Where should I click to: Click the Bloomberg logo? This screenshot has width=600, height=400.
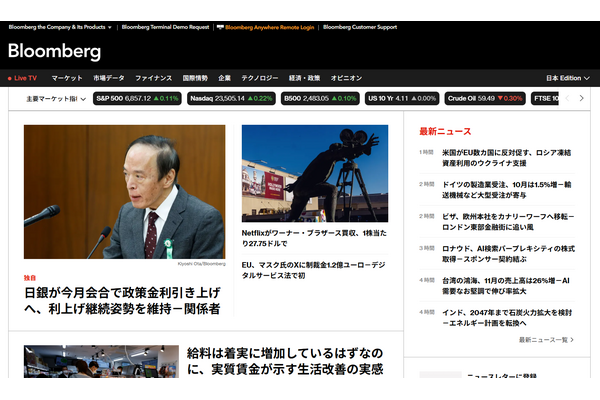tap(54, 51)
